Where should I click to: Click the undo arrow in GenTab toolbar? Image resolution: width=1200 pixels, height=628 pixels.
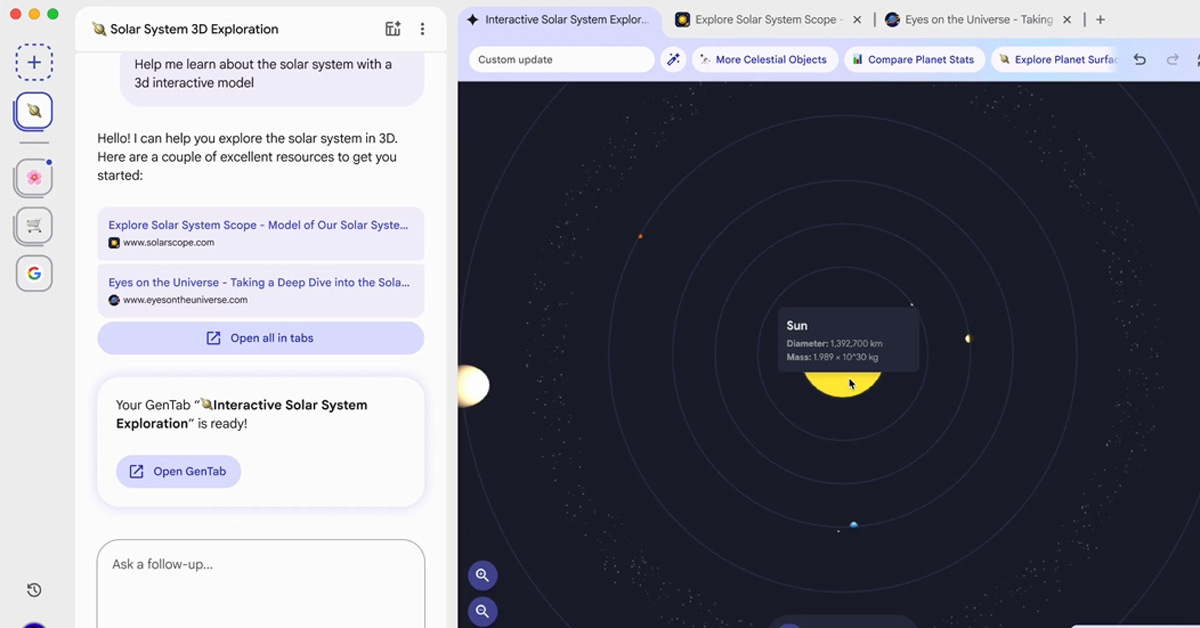point(1139,60)
